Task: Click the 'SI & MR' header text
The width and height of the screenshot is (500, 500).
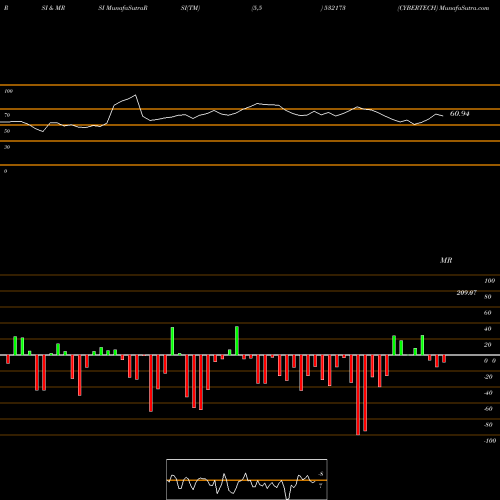Action: tap(53, 8)
